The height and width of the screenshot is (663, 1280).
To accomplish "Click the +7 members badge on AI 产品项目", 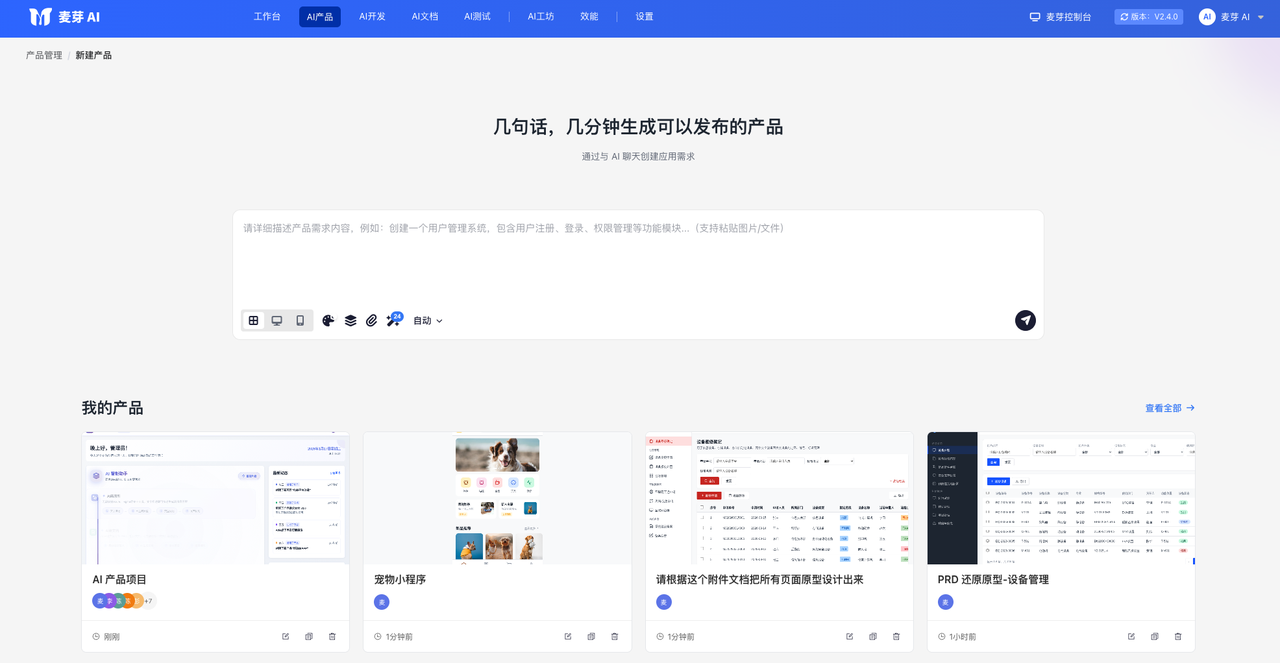I will coord(148,601).
